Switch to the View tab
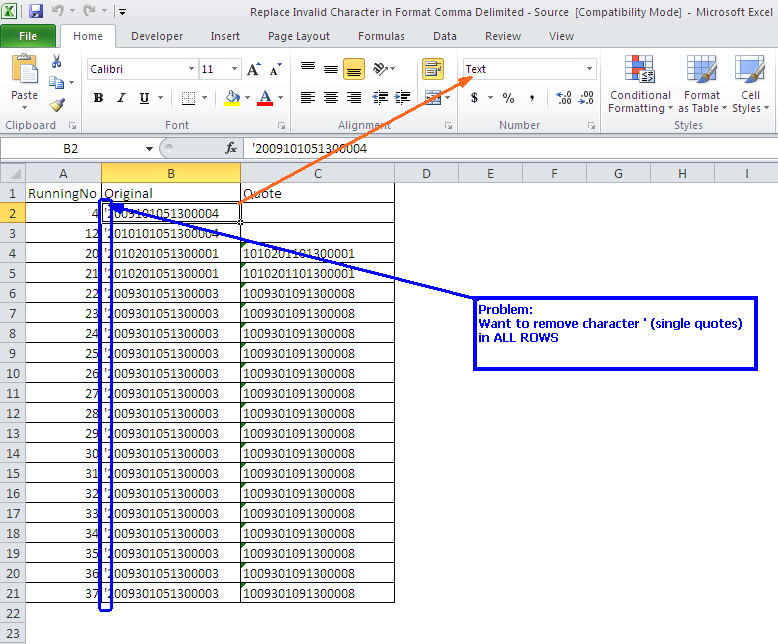The image size is (778, 644). coord(561,36)
